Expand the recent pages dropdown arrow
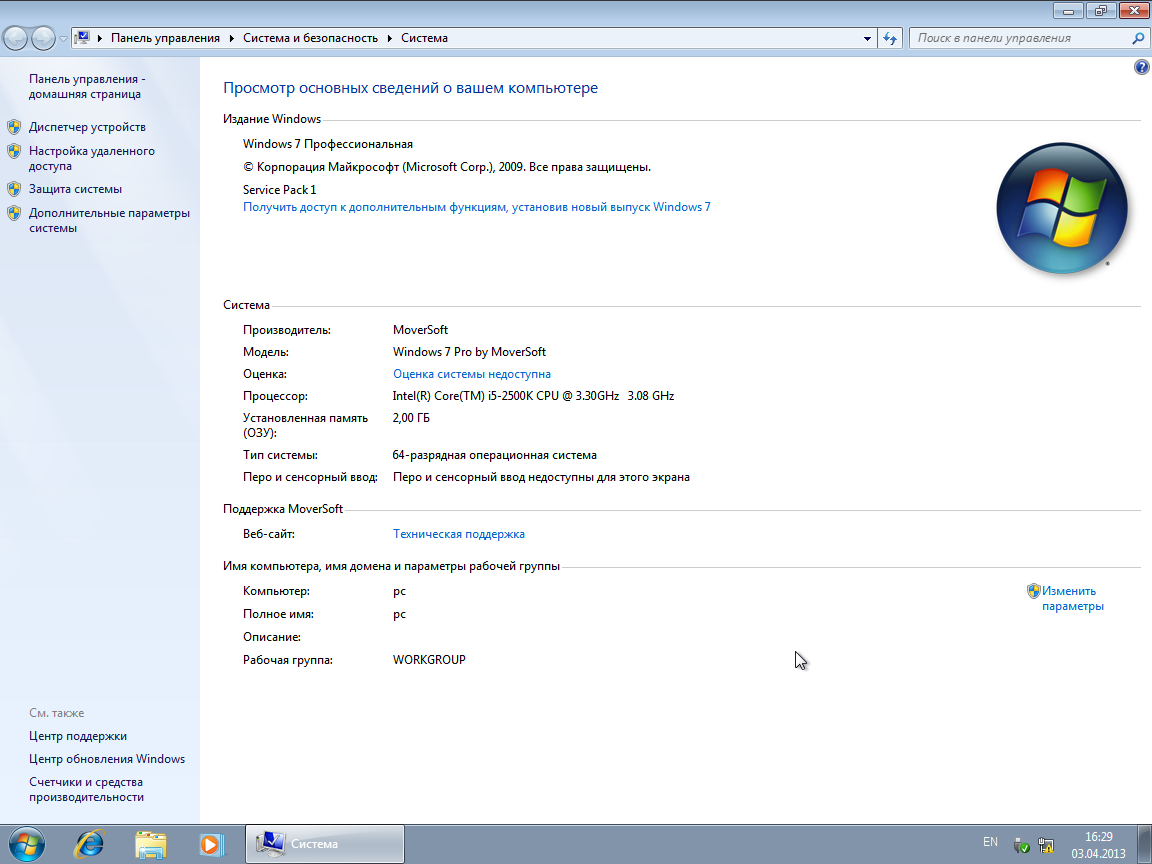This screenshot has width=1152, height=864. pyautogui.click(x=64, y=38)
